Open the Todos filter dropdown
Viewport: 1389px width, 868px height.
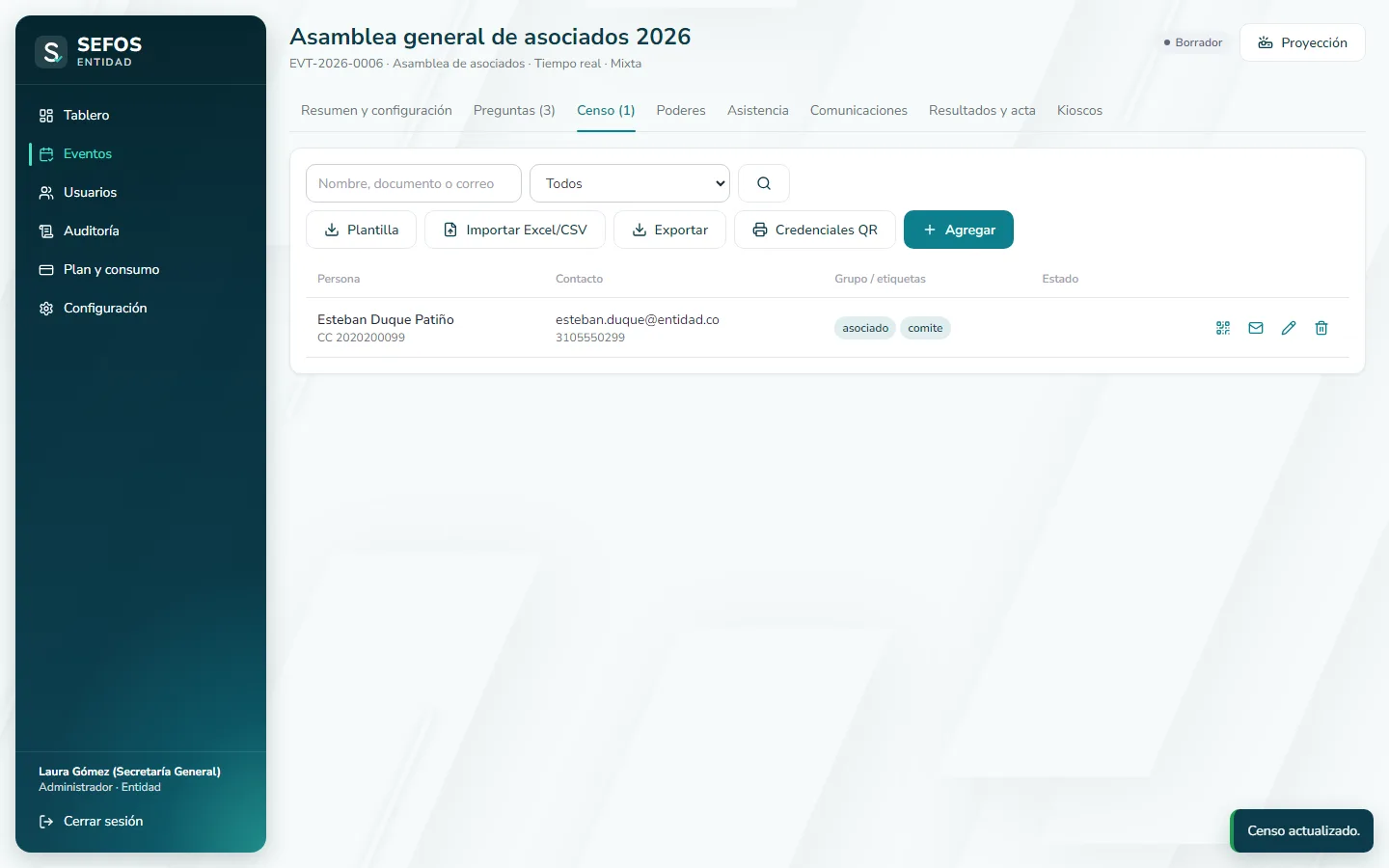click(630, 183)
